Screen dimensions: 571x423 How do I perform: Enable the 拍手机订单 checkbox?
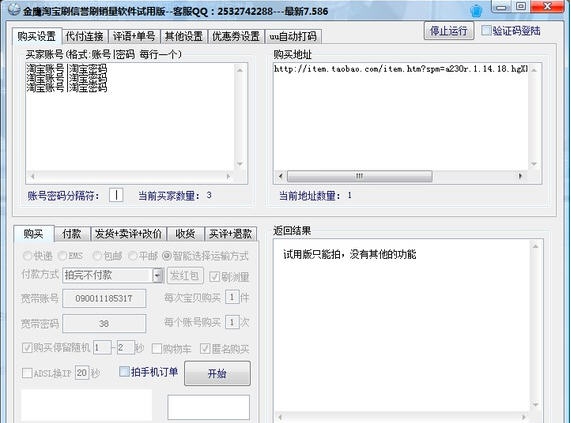pos(124,372)
